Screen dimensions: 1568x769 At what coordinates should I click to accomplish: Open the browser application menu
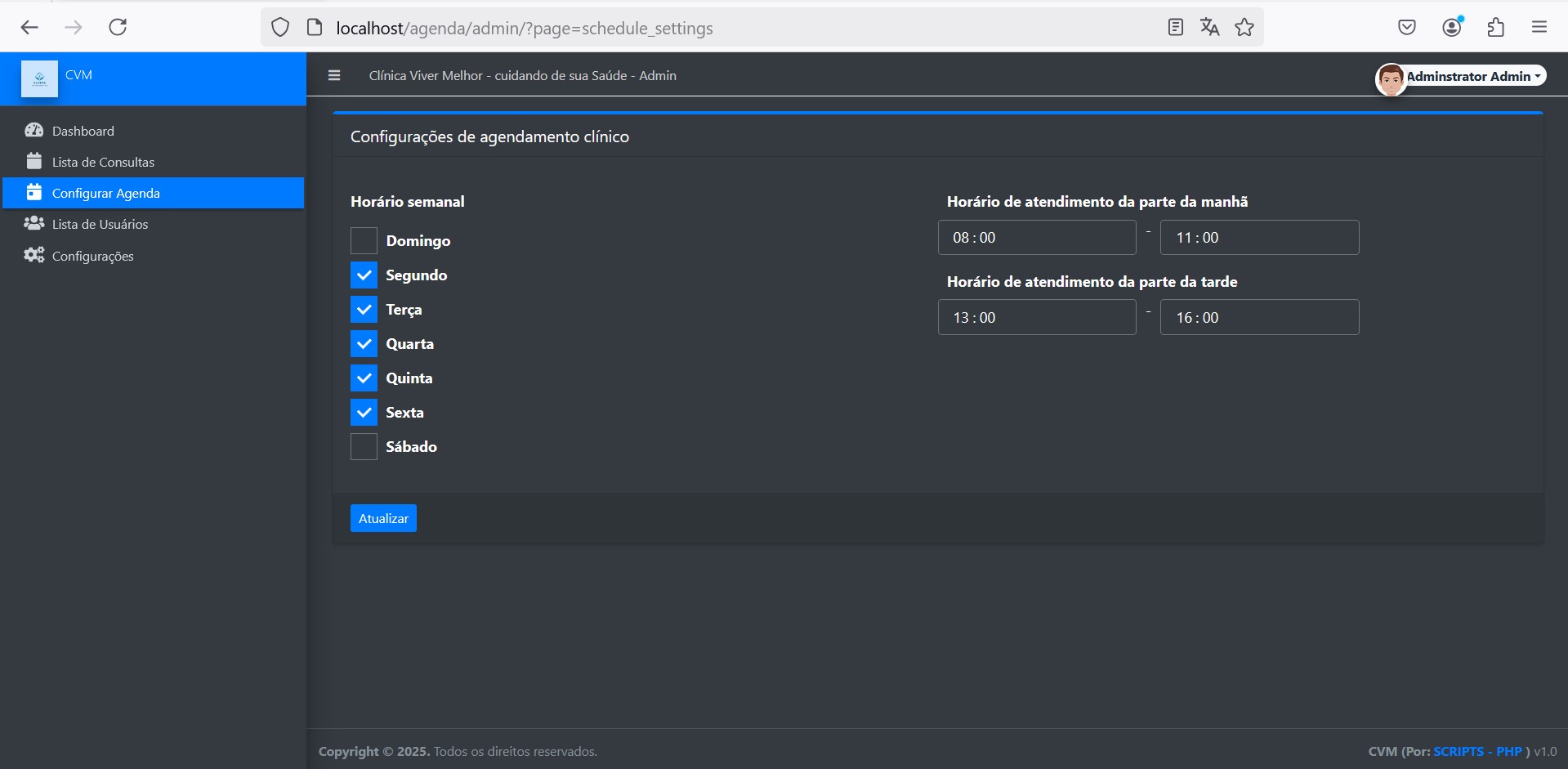tap(1539, 28)
